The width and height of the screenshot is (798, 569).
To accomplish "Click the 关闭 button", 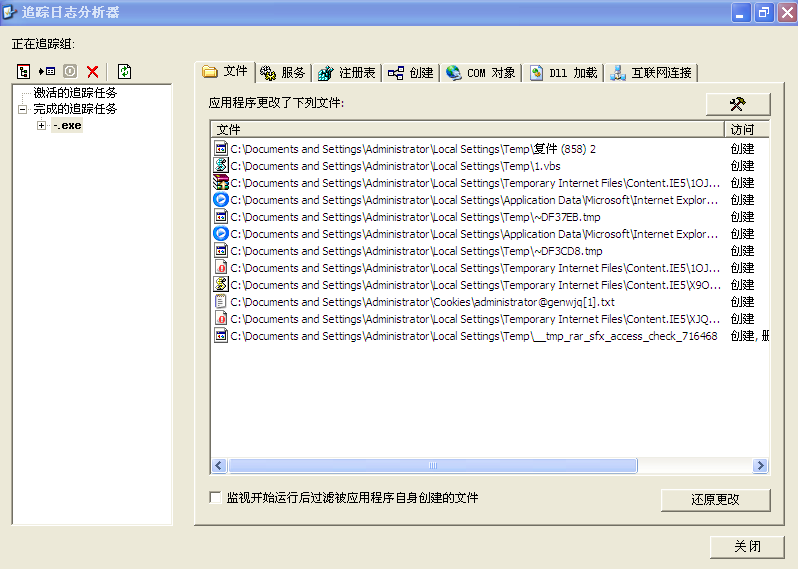I will pyautogui.click(x=747, y=547).
